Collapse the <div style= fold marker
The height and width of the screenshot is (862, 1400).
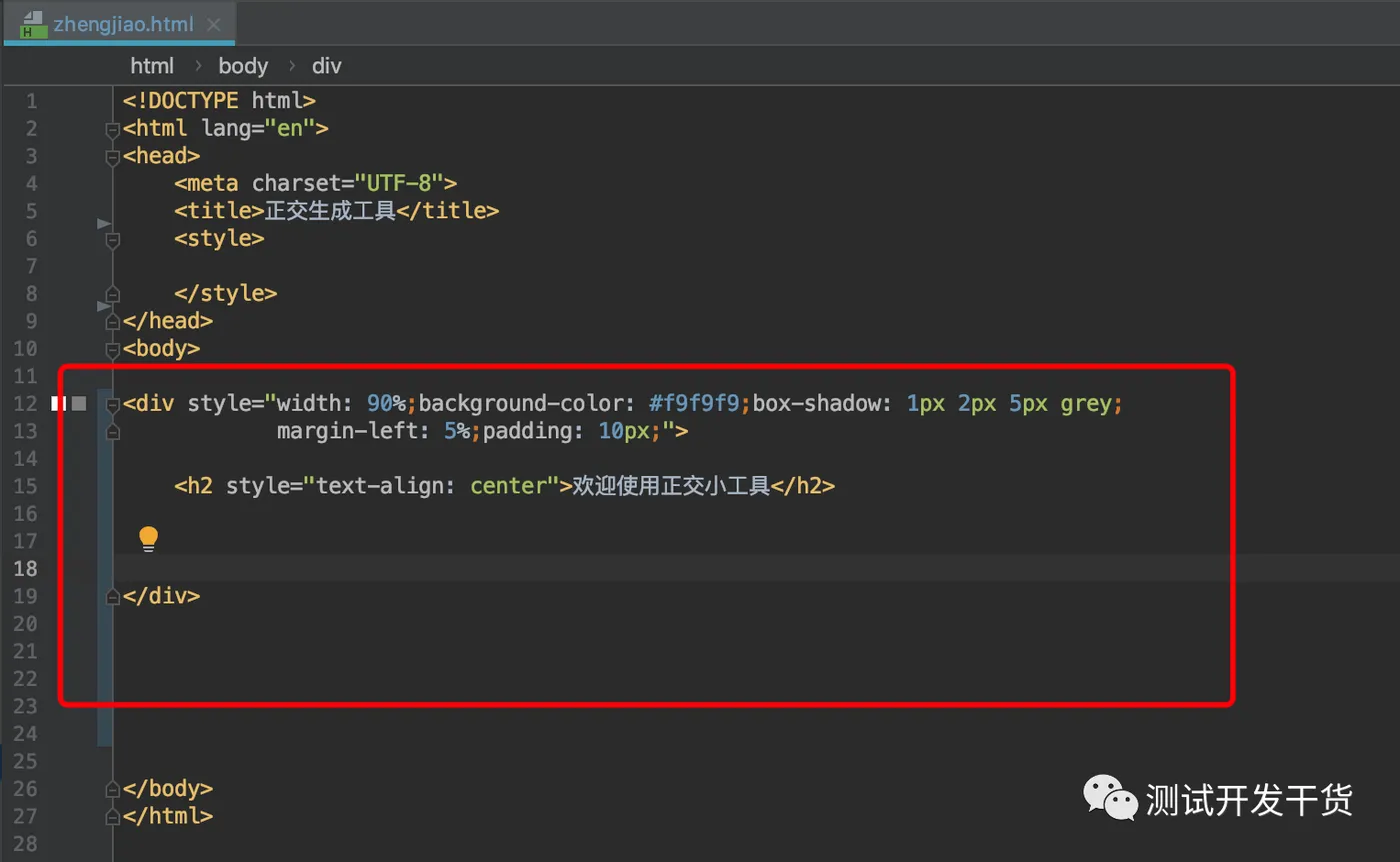click(112, 404)
